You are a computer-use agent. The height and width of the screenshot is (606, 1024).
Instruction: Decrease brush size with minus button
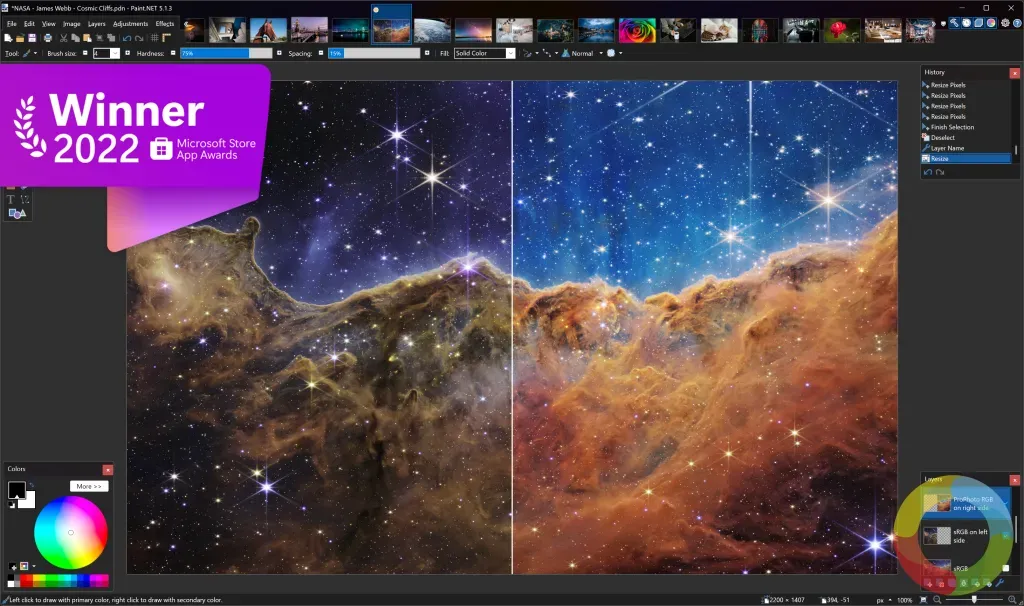point(85,53)
